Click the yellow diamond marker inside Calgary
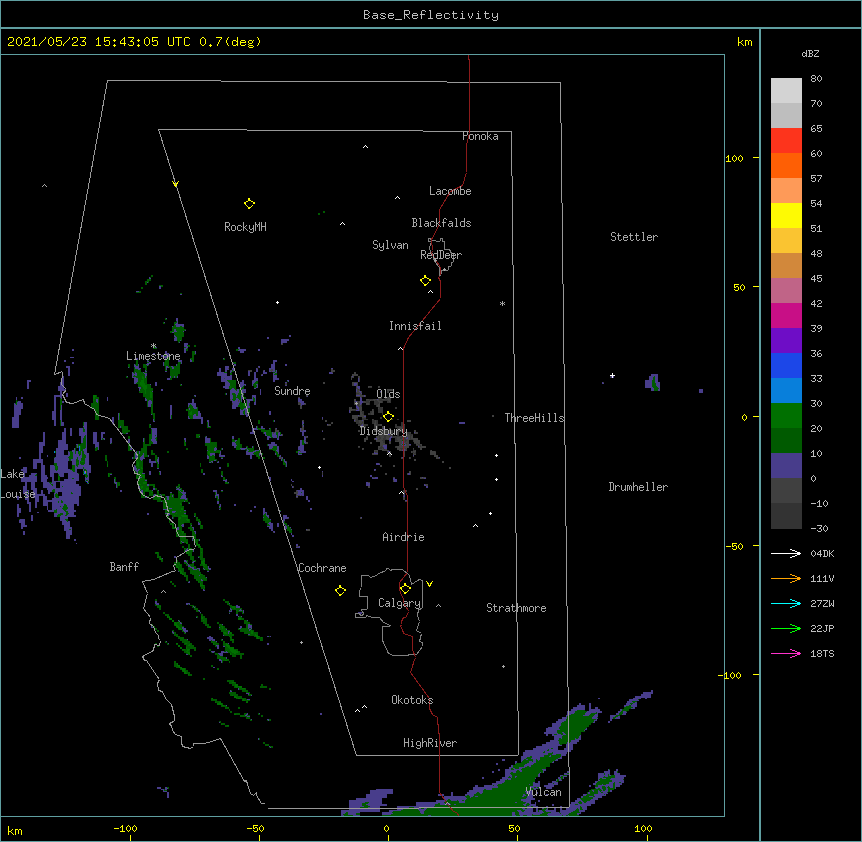The width and height of the screenshot is (862, 842). click(x=405, y=589)
